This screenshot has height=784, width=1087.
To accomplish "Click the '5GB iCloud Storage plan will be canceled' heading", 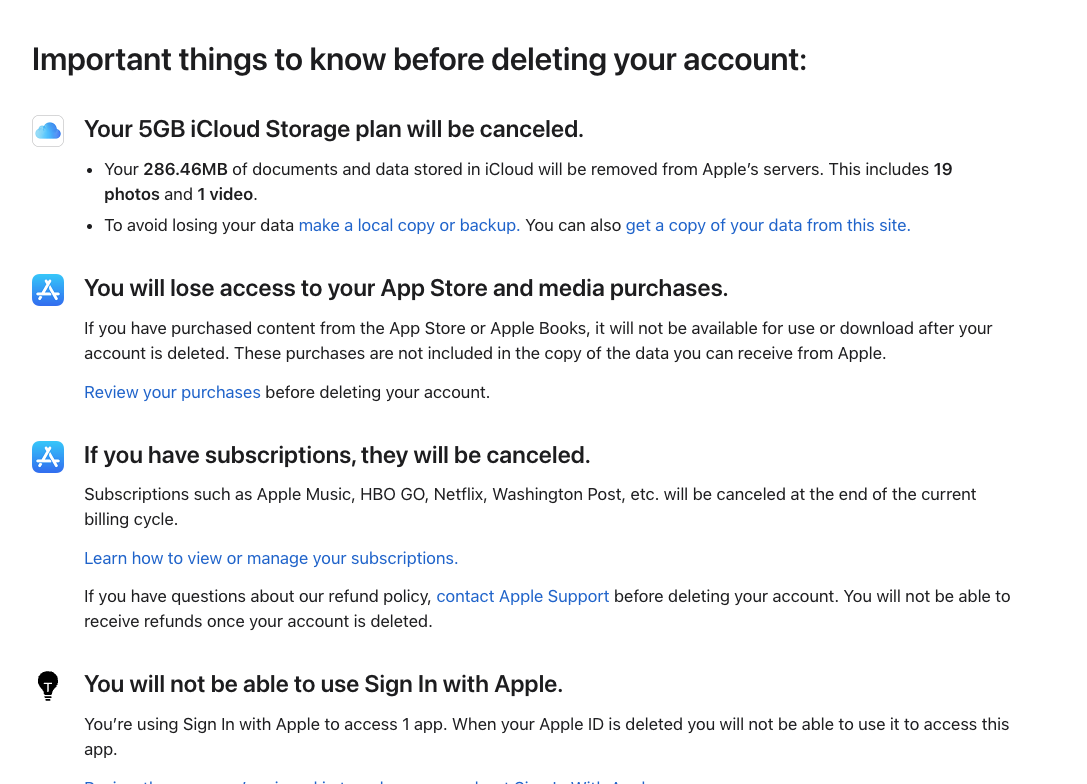I will point(333,130).
